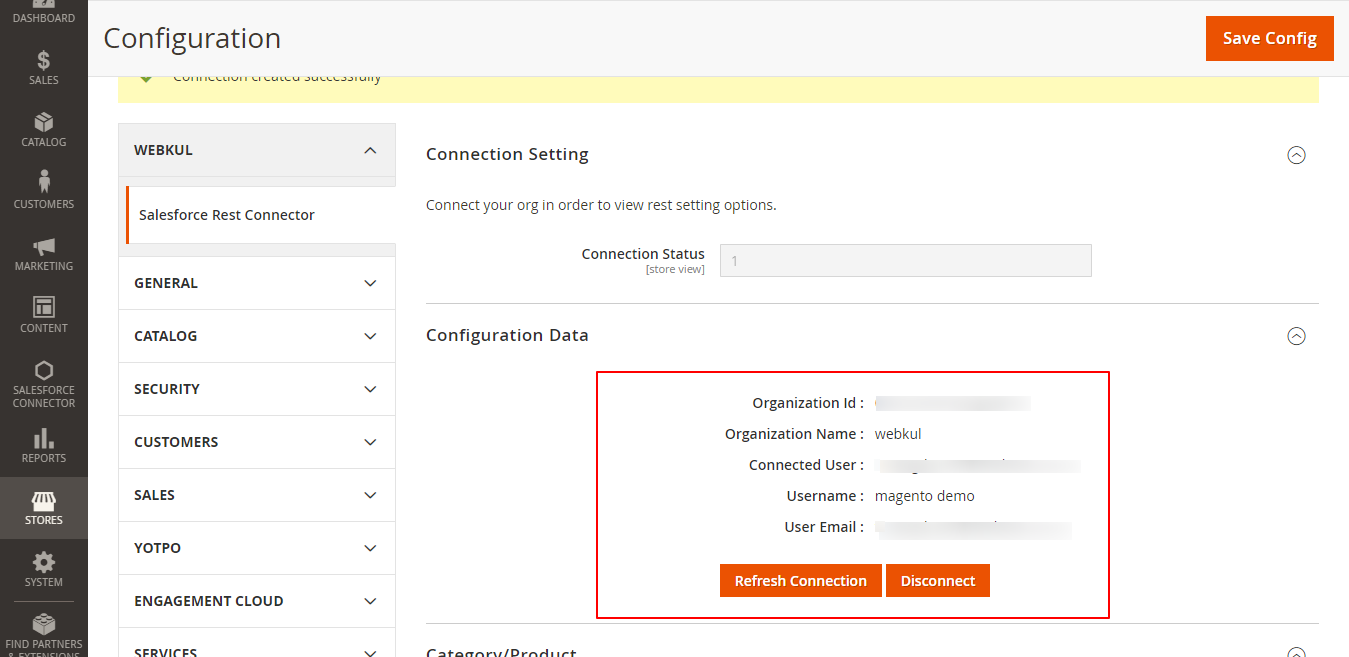The width and height of the screenshot is (1349, 657).
Task: Expand the YOTPO config section
Action: point(257,548)
